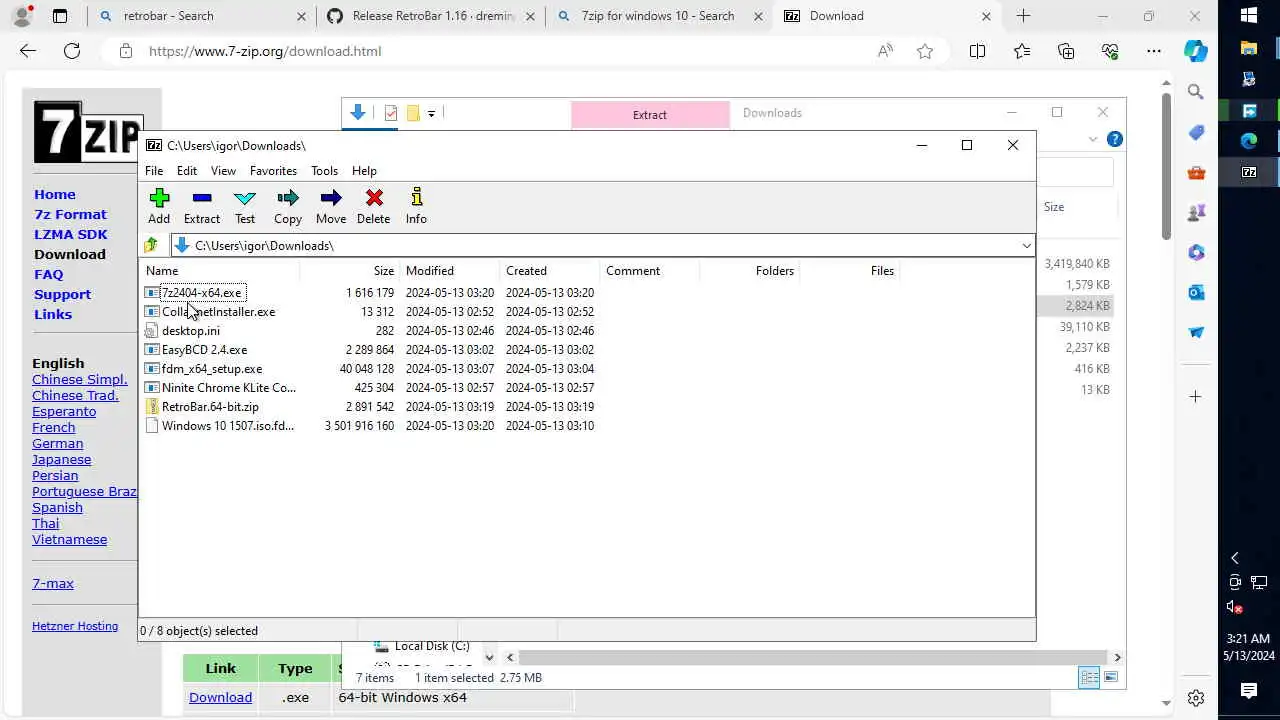Open the Tools briefcase icon in the Edge sidebar
The image size is (1280, 720).
(x=1196, y=172)
